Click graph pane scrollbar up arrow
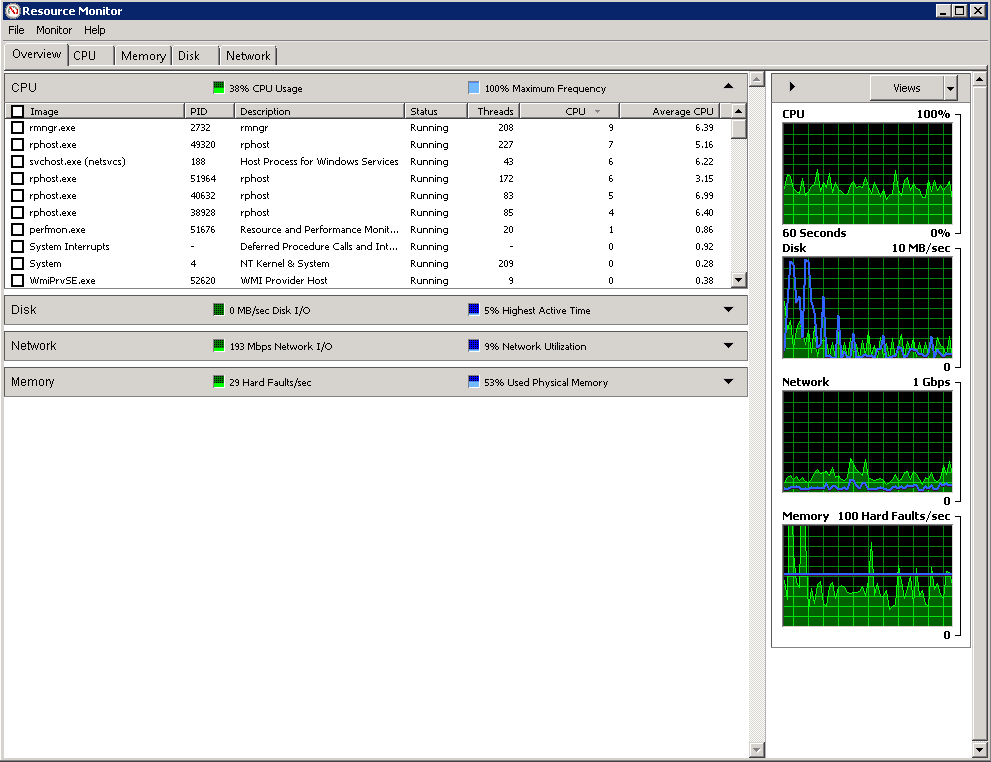Screen dimensions: 991x762 coord(979,80)
